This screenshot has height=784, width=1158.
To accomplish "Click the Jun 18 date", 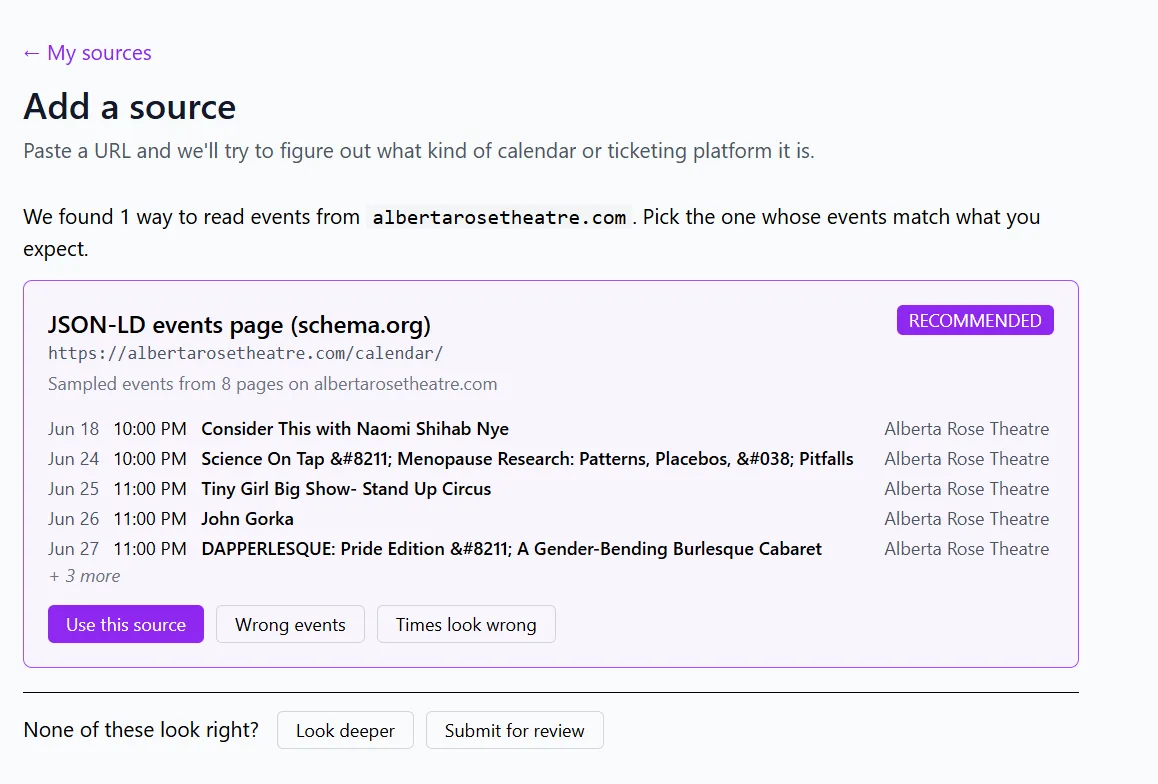I will click(73, 429).
